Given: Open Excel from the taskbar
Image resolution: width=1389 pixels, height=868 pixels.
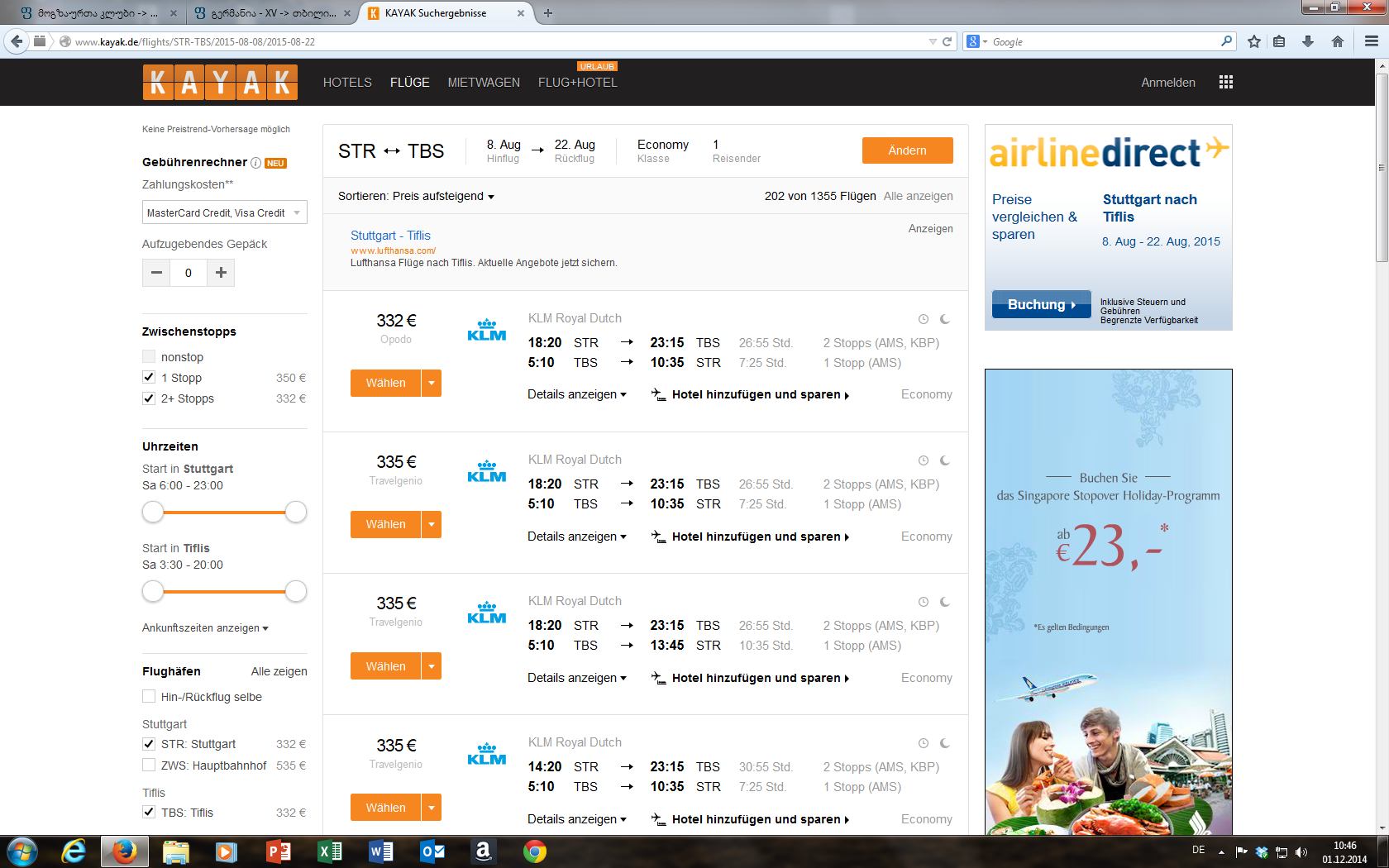Looking at the screenshot, I should point(330,851).
